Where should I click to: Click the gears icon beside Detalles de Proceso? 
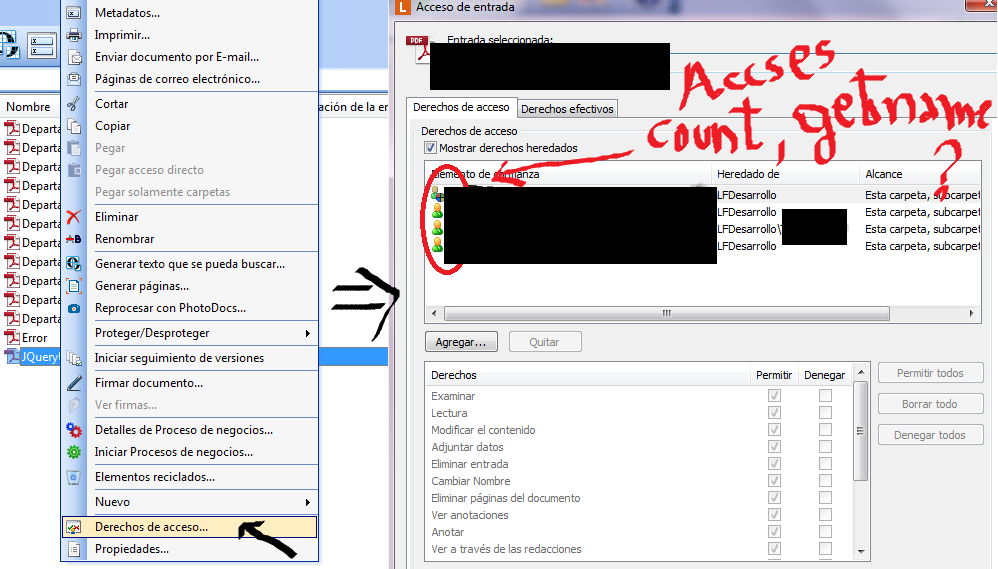(74, 430)
